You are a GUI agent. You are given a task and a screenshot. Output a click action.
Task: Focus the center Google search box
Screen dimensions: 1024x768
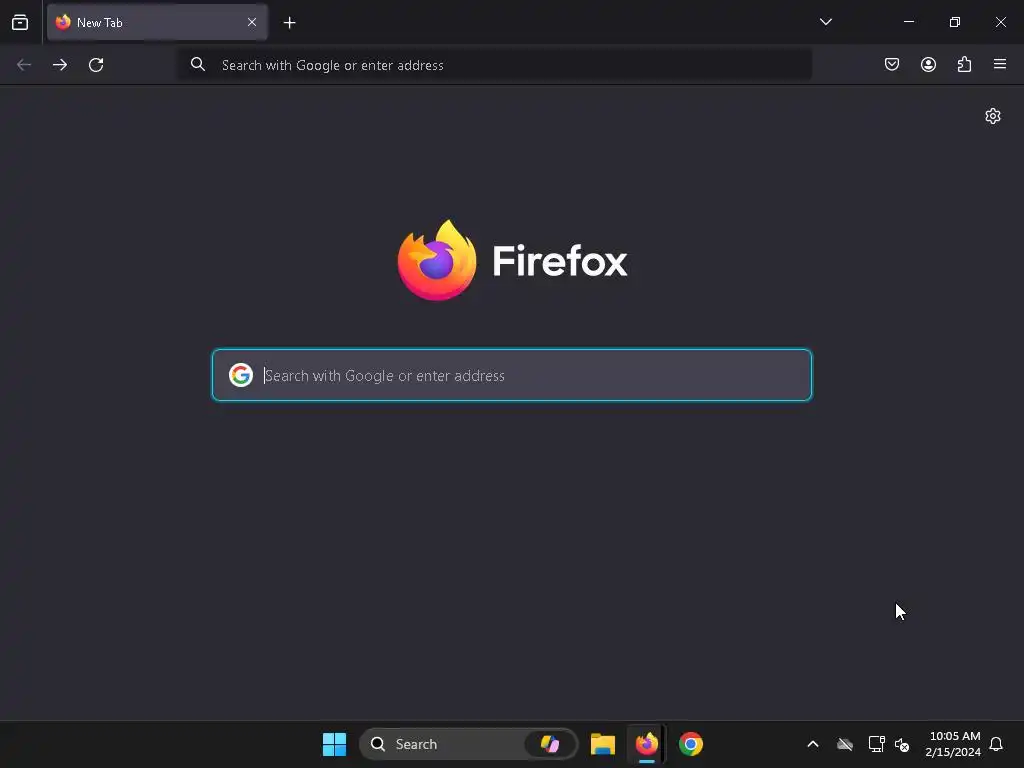click(x=512, y=375)
